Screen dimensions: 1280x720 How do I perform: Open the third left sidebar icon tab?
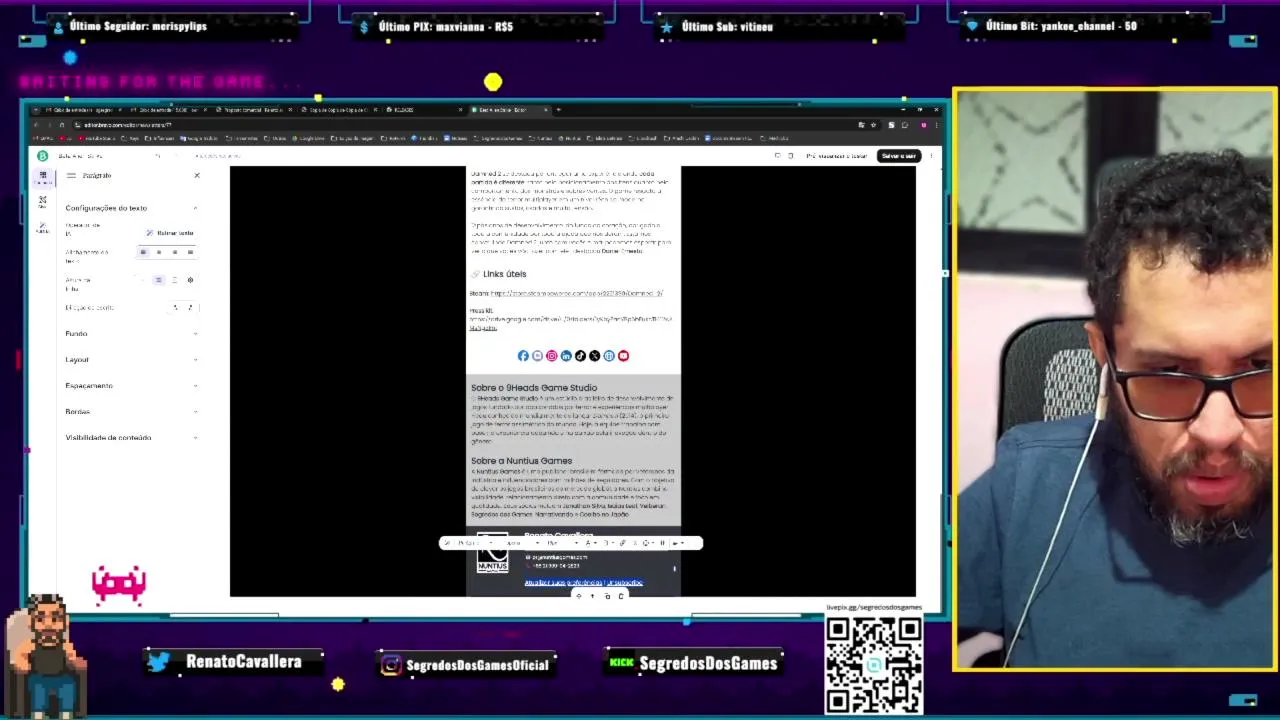tap(43, 228)
